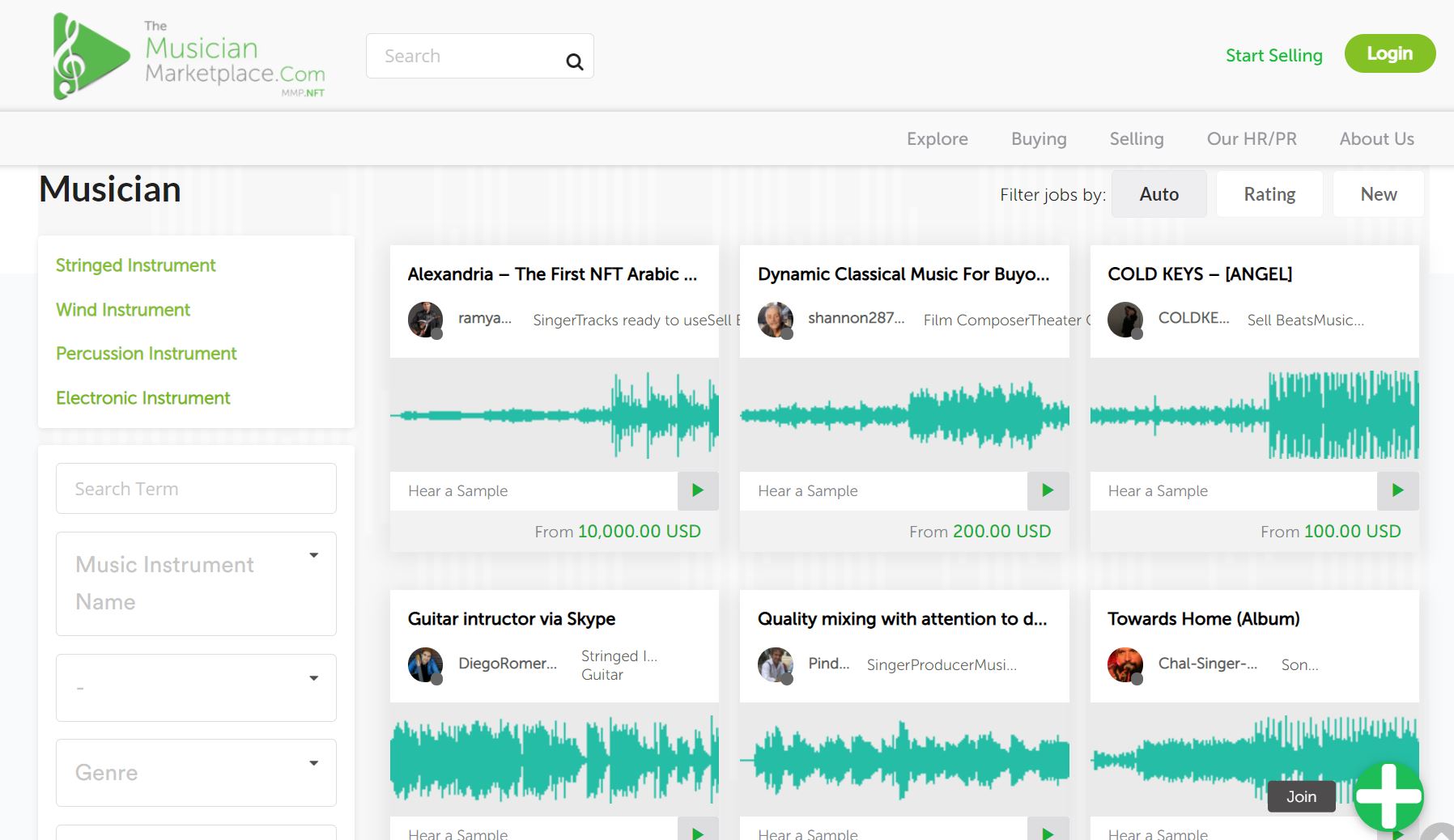Click the Login button
Image resolution: width=1454 pixels, height=840 pixels.
[x=1389, y=53]
